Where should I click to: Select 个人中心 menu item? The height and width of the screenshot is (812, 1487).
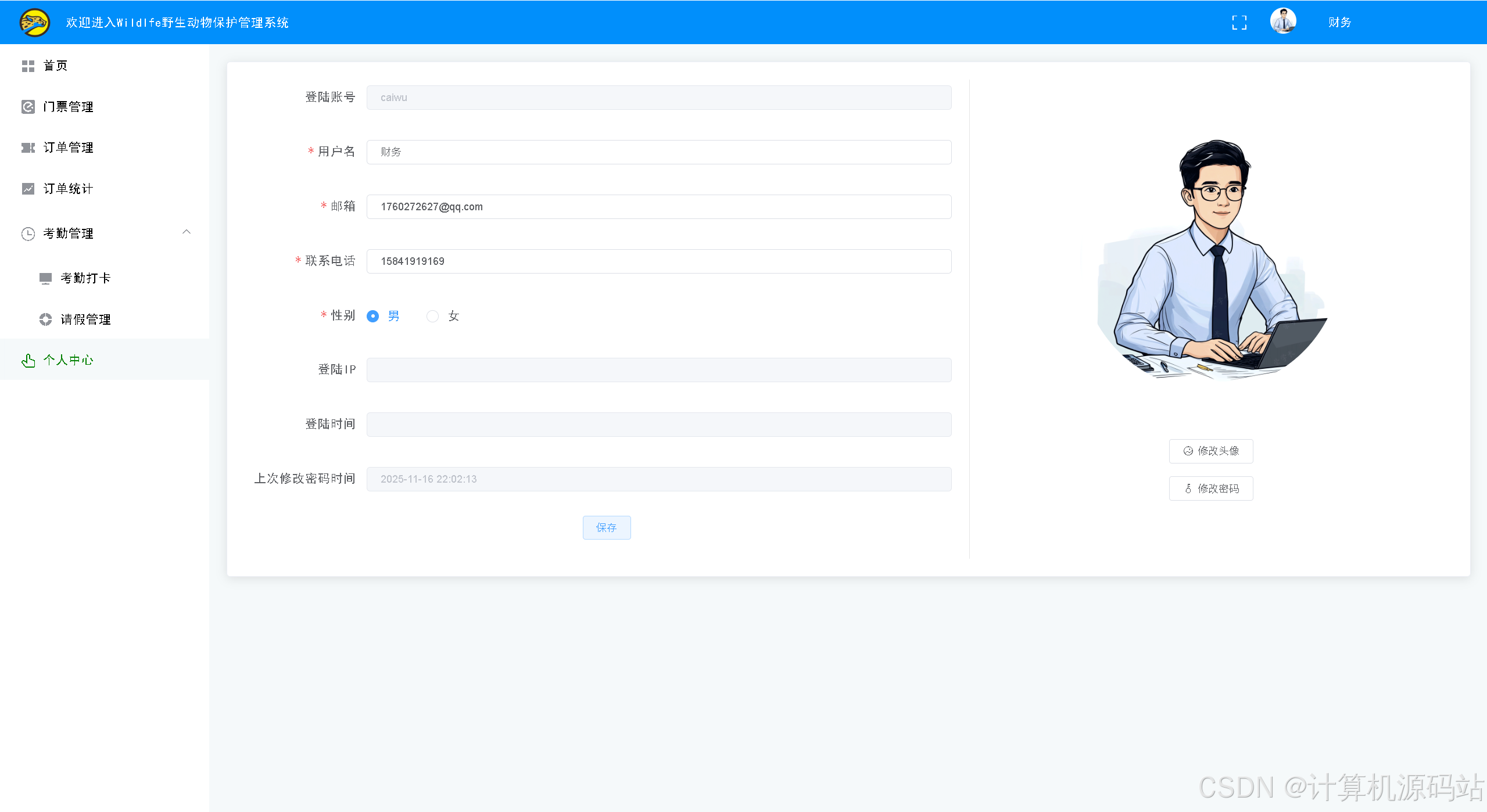click(105, 360)
